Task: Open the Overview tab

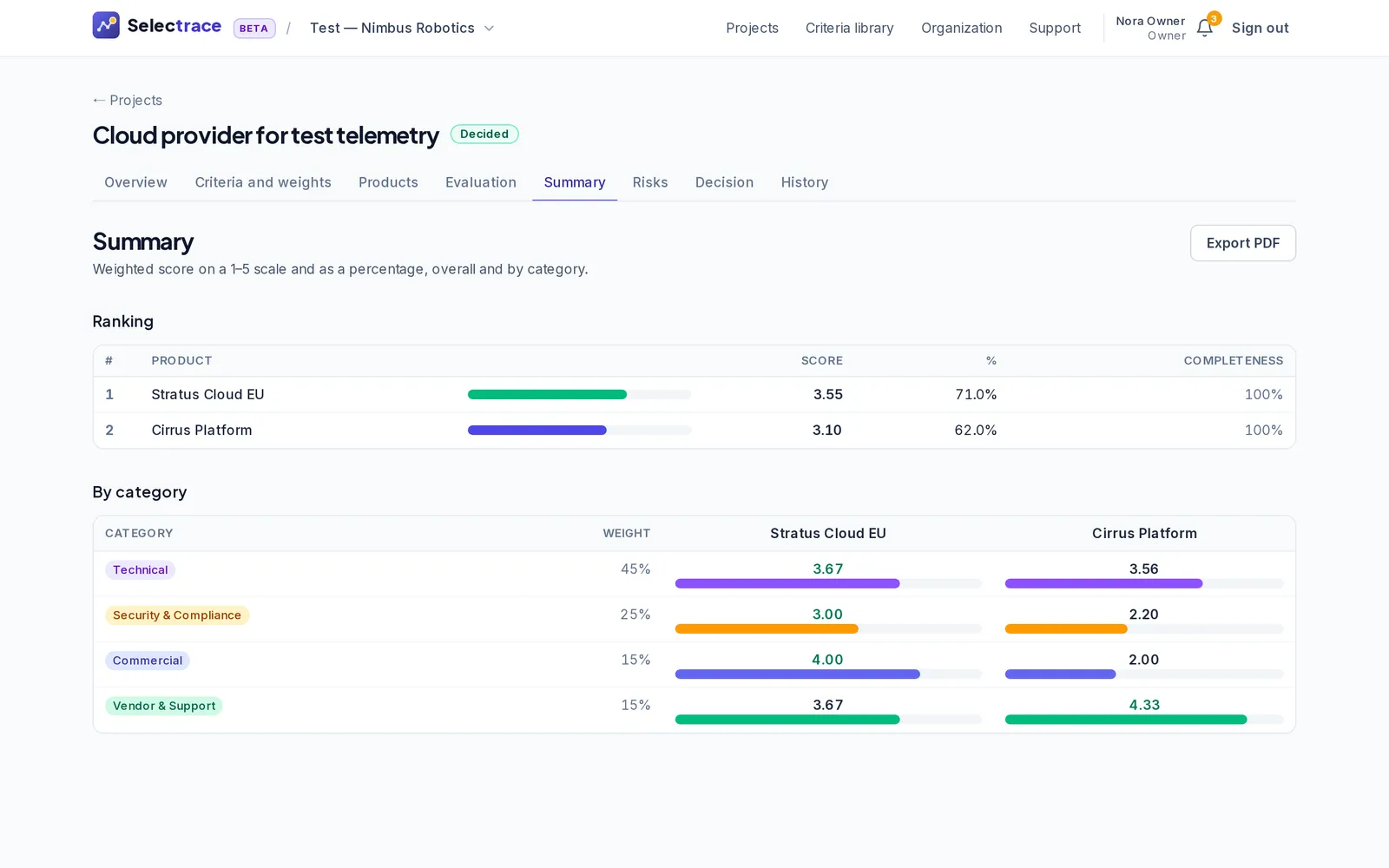Action: pyautogui.click(x=135, y=182)
